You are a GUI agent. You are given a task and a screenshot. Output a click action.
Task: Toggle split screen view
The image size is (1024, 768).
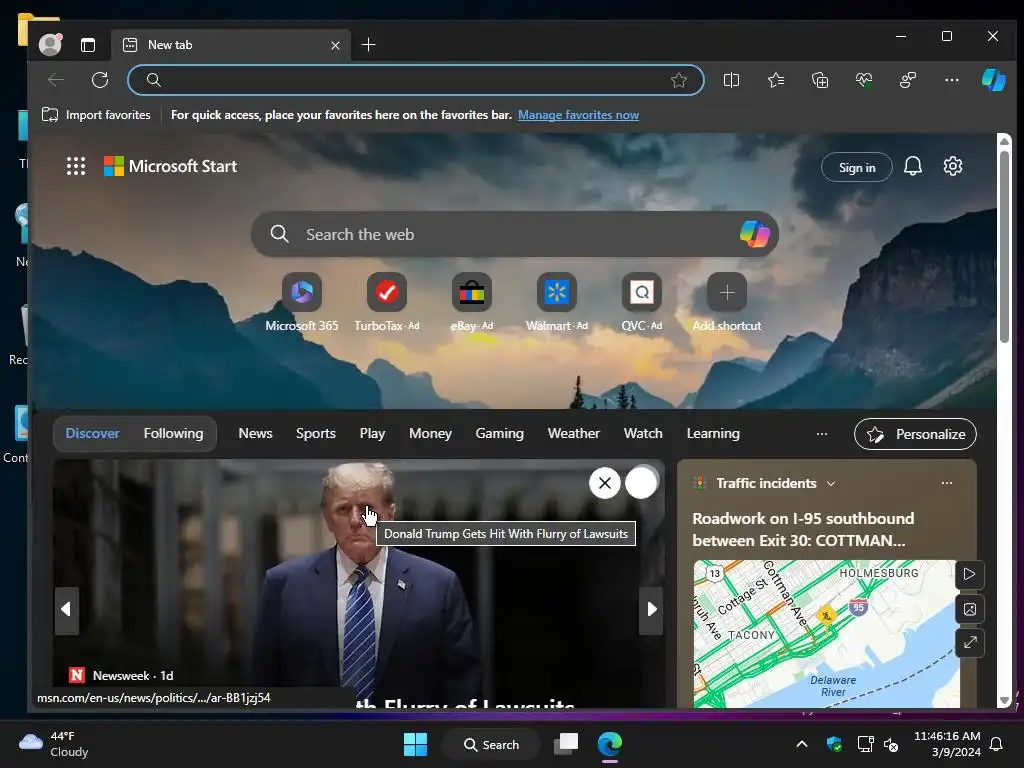tap(731, 80)
